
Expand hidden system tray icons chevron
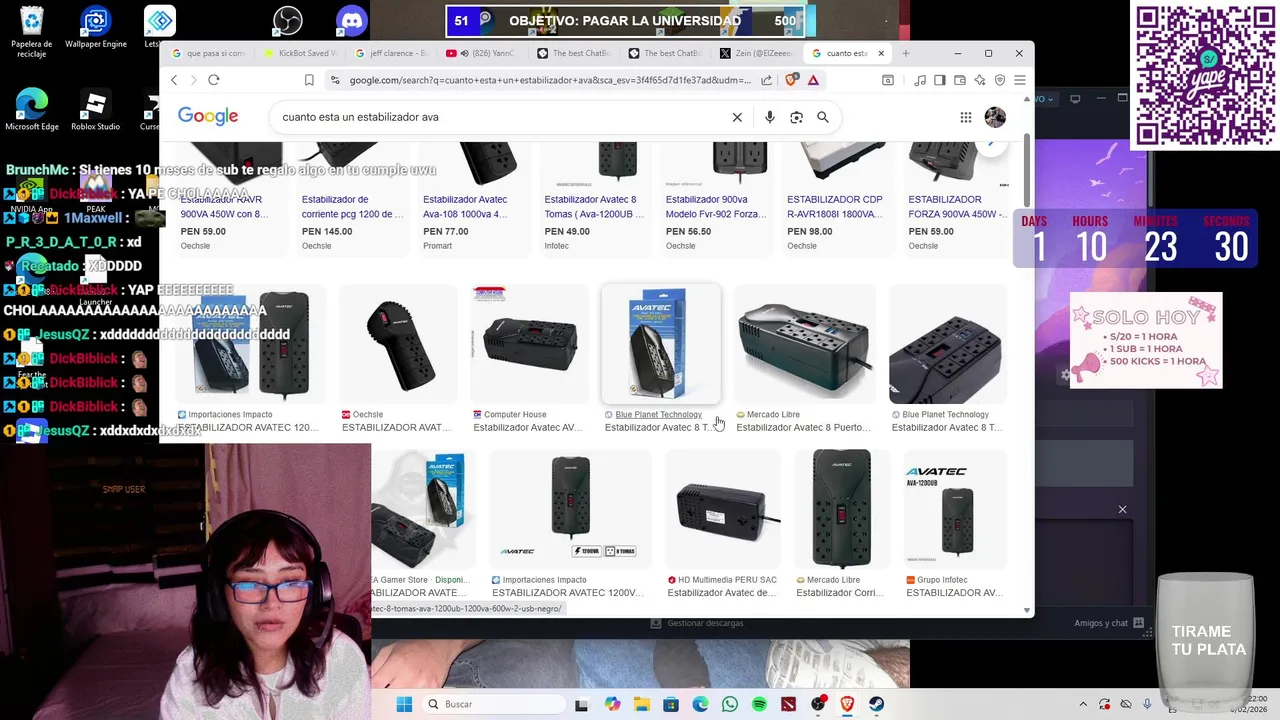tap(1082, 704)
